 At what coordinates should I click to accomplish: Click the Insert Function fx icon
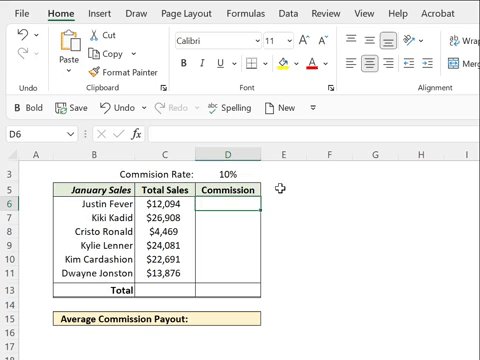(x=136, y=134)
